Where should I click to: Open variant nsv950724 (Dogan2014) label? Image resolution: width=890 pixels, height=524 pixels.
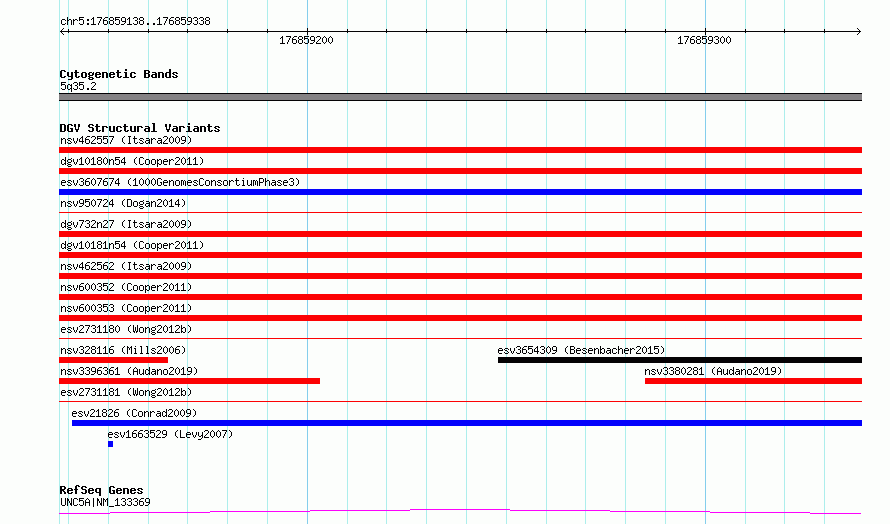pos(123,203)
